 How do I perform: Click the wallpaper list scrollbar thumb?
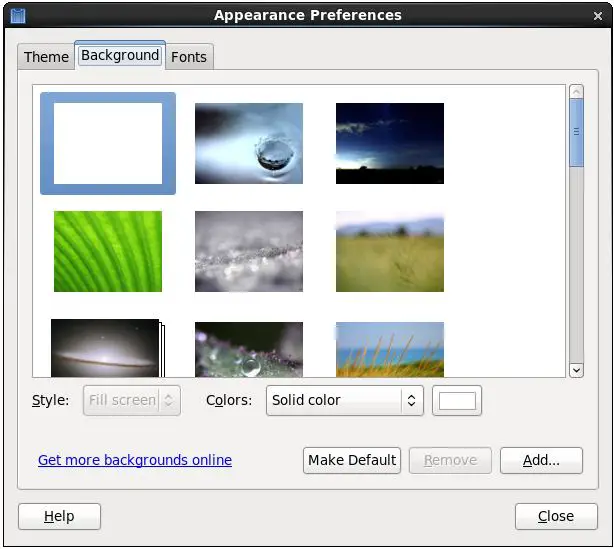pos(576,133)
